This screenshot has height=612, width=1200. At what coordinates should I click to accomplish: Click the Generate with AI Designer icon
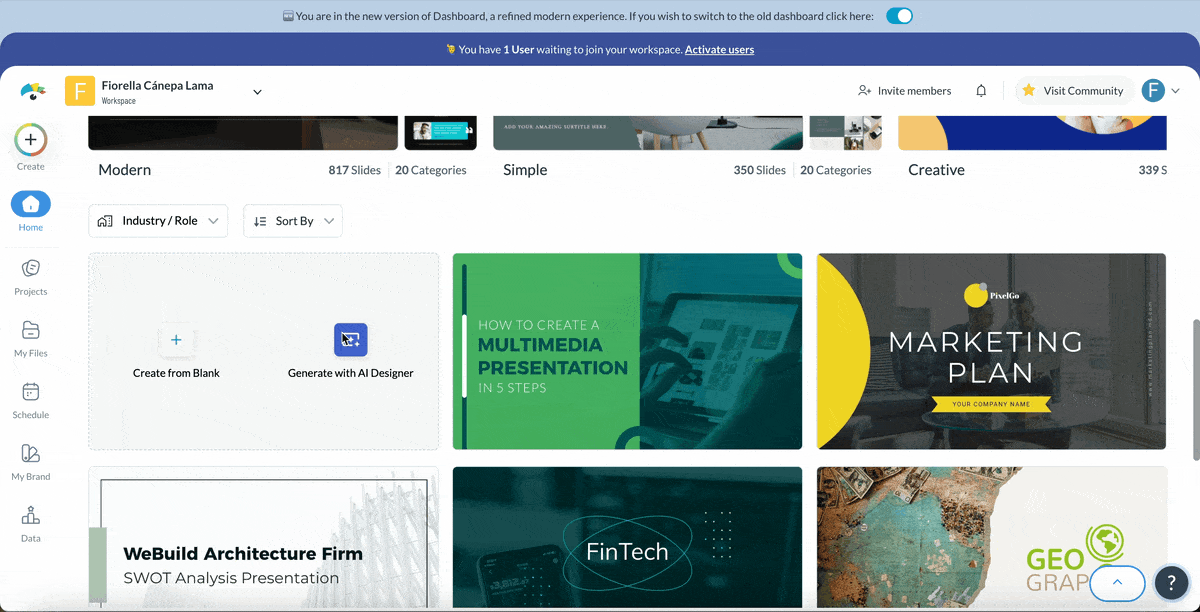(x=350, y=340)
